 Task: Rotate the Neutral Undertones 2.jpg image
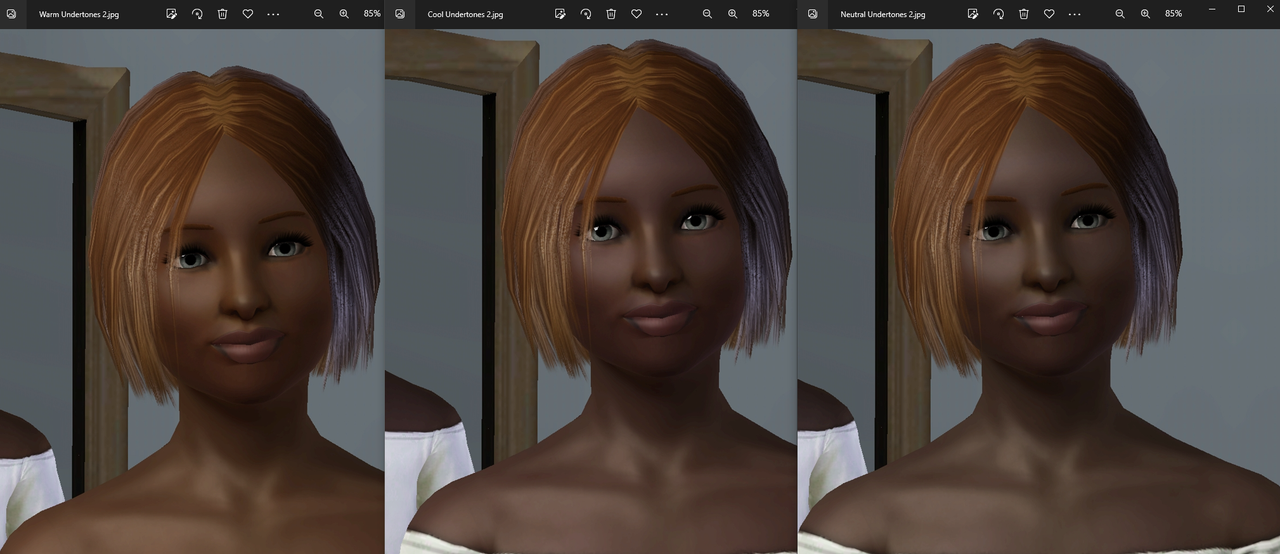998,14
